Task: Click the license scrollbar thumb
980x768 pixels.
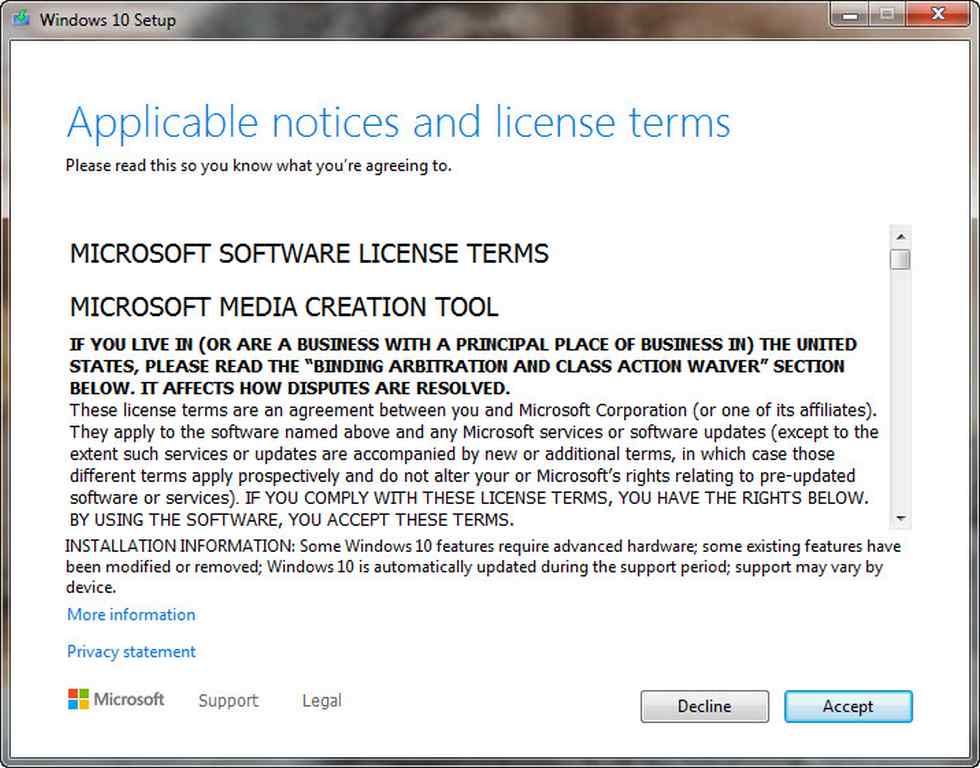Action: (901, 259)
